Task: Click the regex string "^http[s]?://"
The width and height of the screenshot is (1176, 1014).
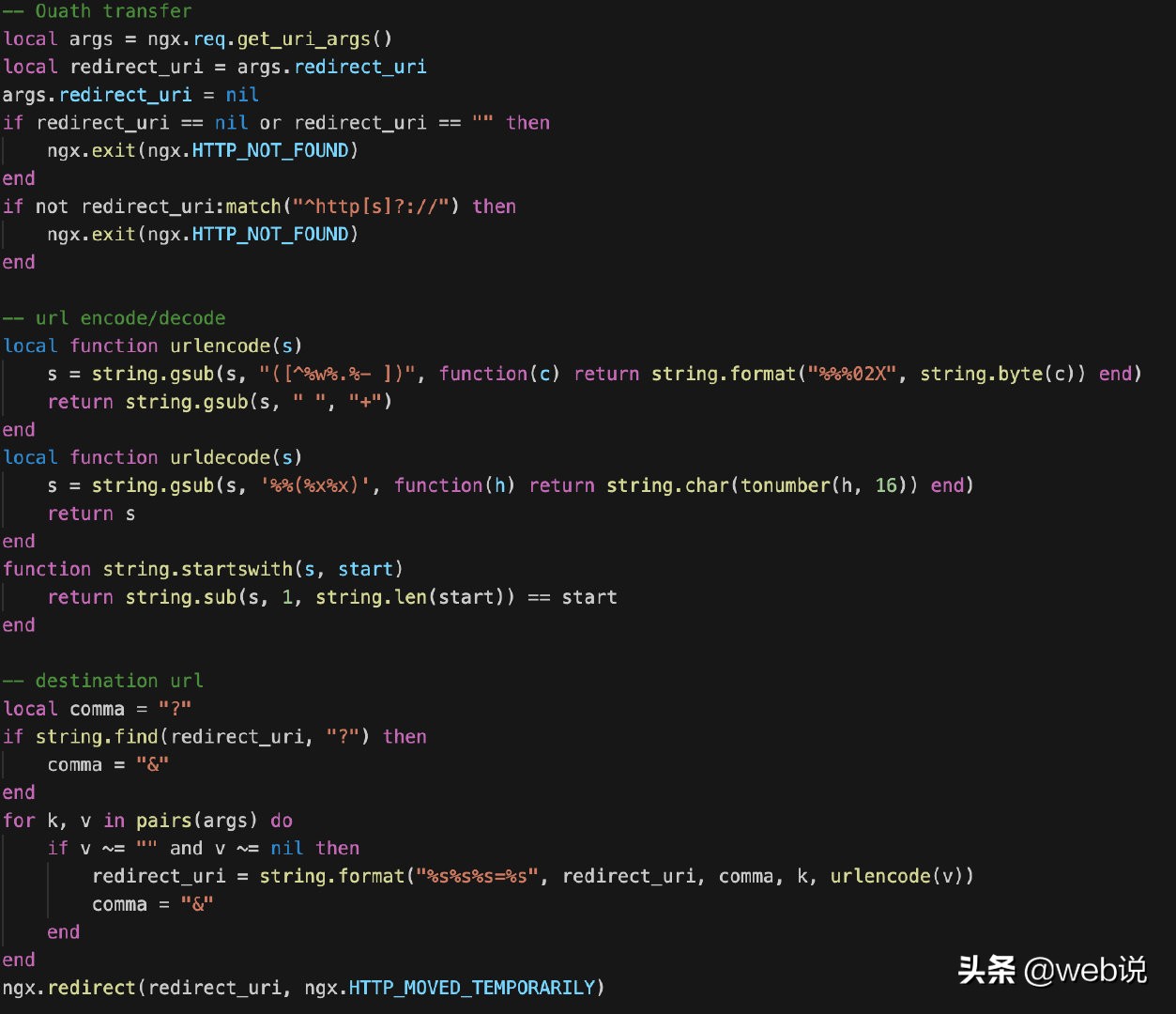Action: tap(371, 207)
